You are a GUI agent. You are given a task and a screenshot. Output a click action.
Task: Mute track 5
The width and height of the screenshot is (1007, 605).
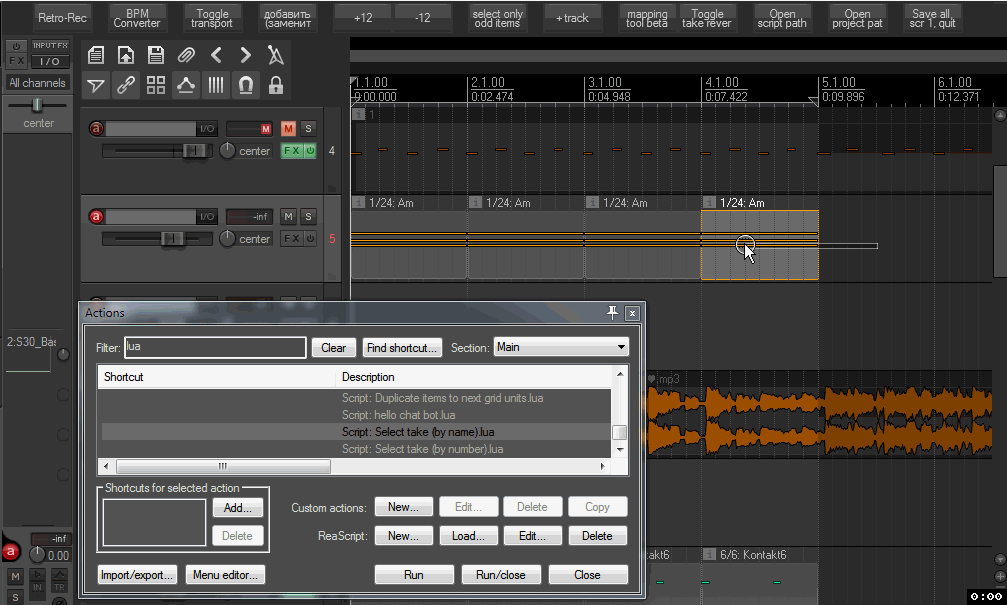click(288, 216)
